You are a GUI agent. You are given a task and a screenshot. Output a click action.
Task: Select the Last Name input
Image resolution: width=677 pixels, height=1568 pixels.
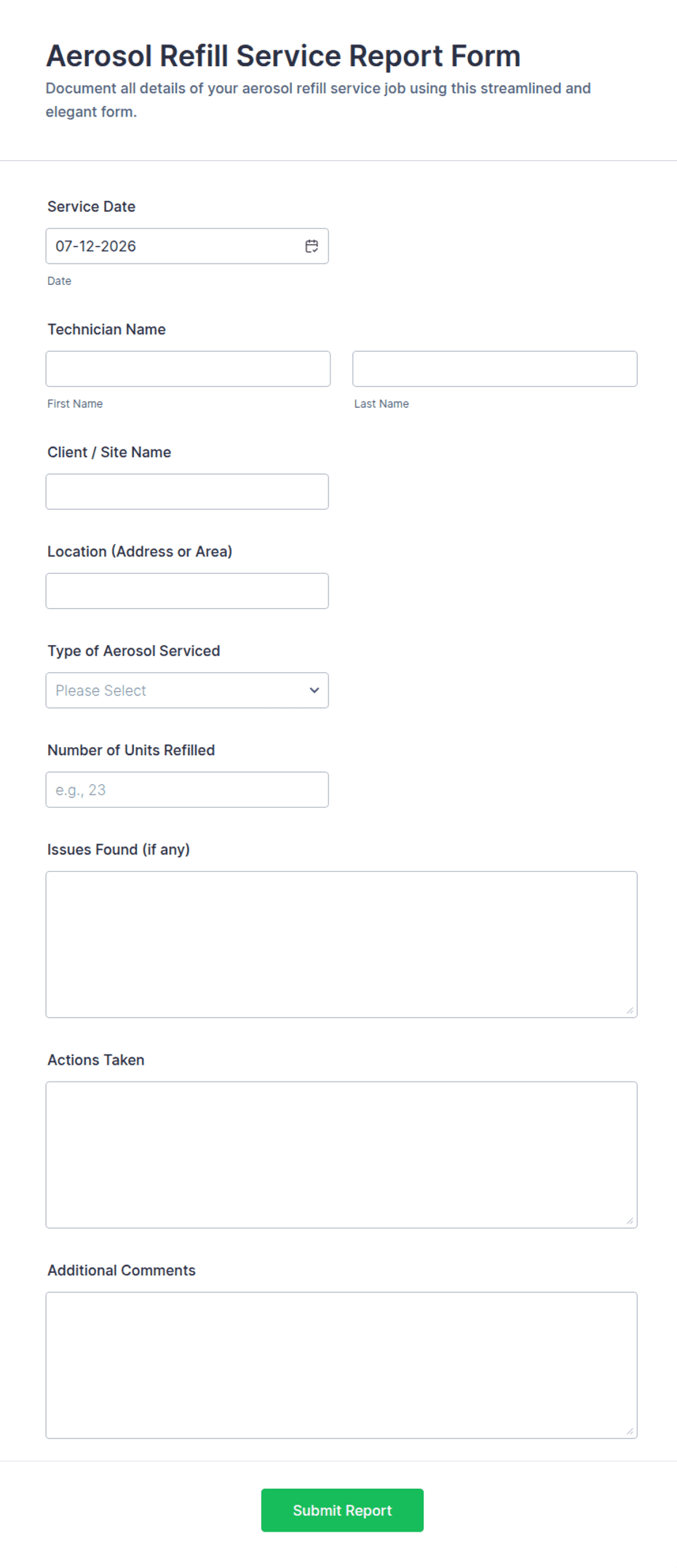pyautogui.click(x=495, y=369)
